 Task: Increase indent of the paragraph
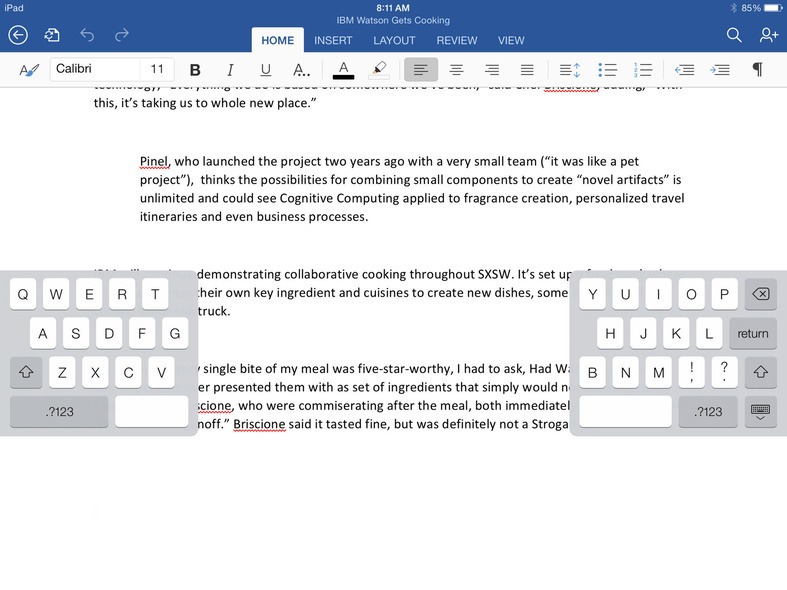(x=719, y=70)
